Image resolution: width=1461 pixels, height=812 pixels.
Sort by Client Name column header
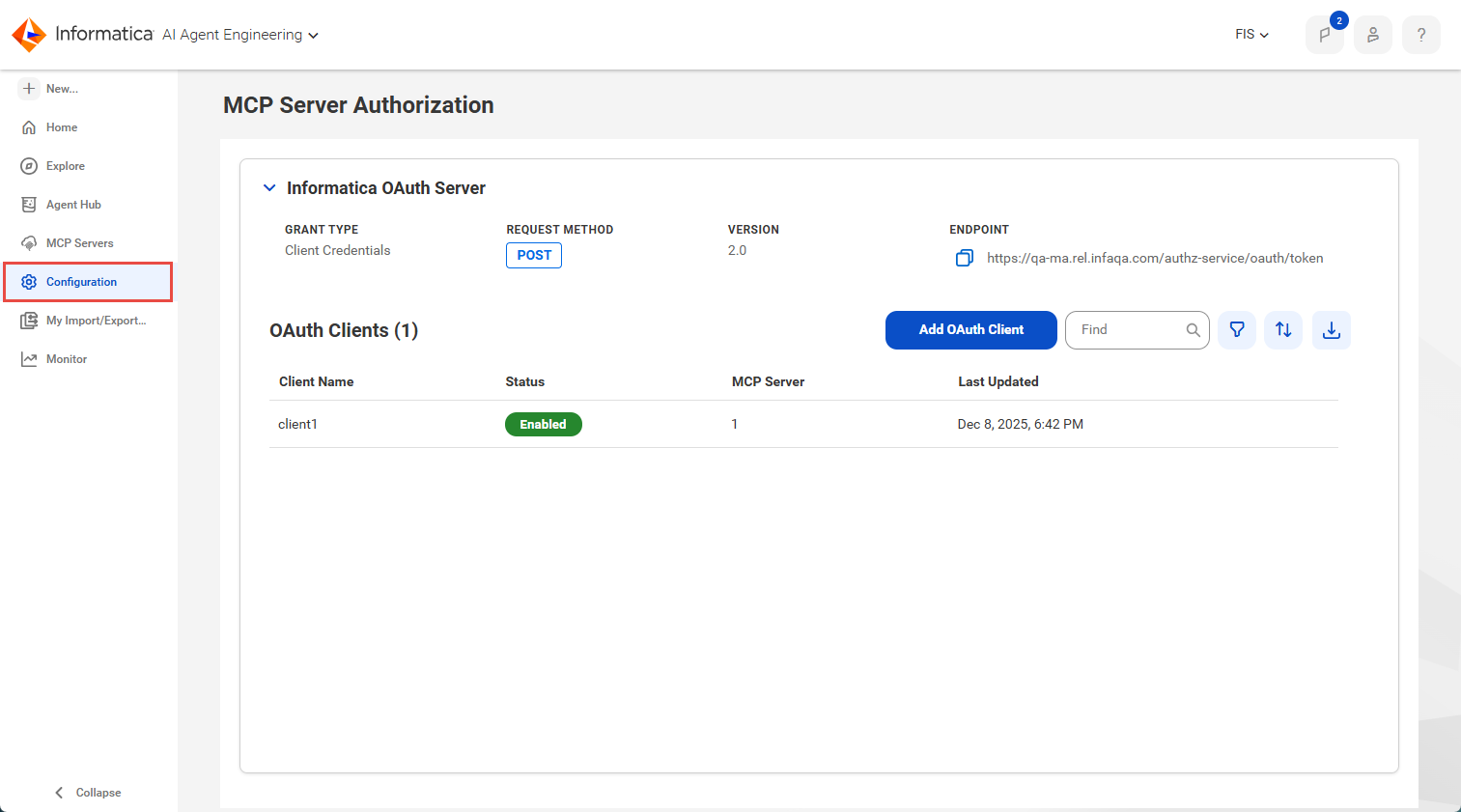[x=316, y=381]
